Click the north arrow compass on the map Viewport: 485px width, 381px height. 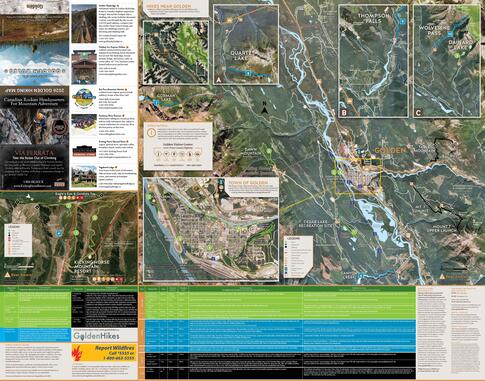(x=265, y=109)
